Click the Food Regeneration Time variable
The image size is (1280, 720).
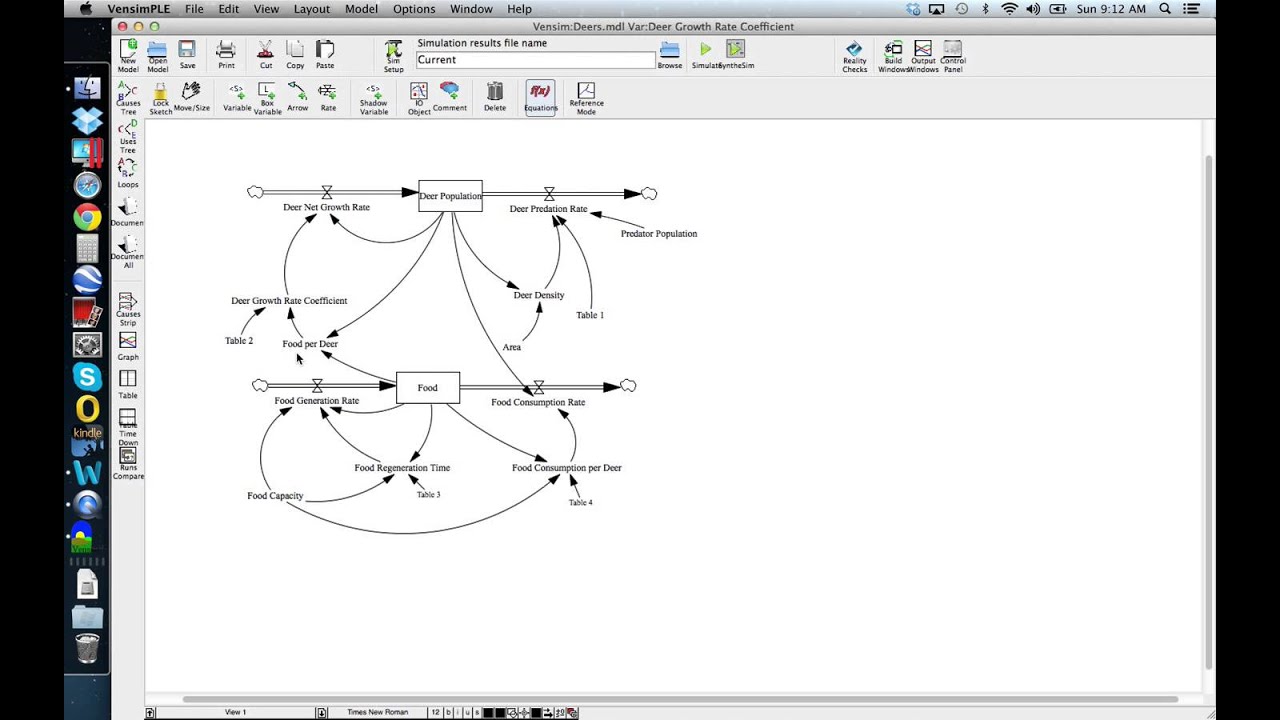(402, 467)
